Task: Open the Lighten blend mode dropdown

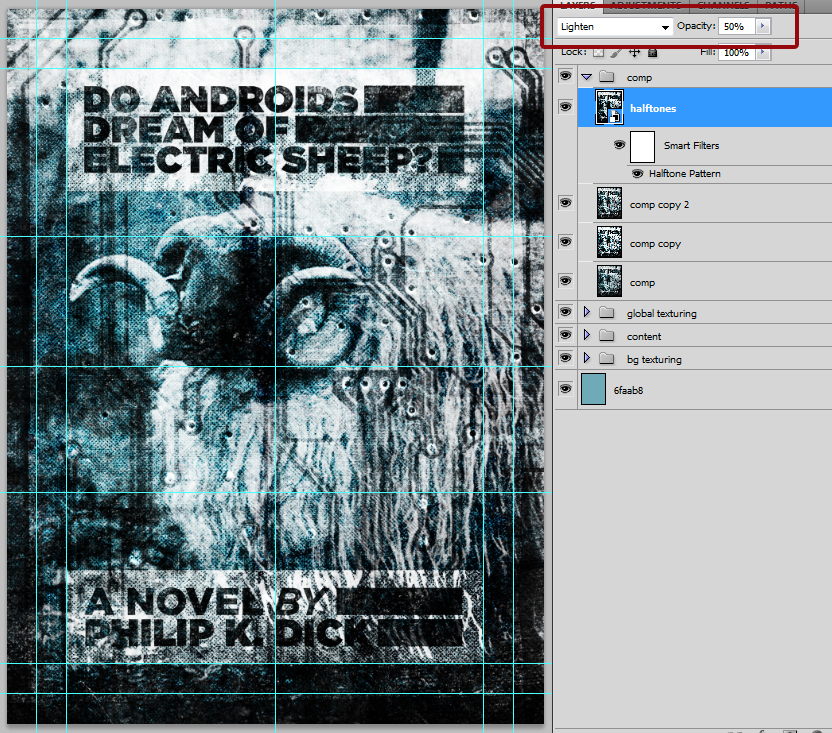Action: pos(615,27)
